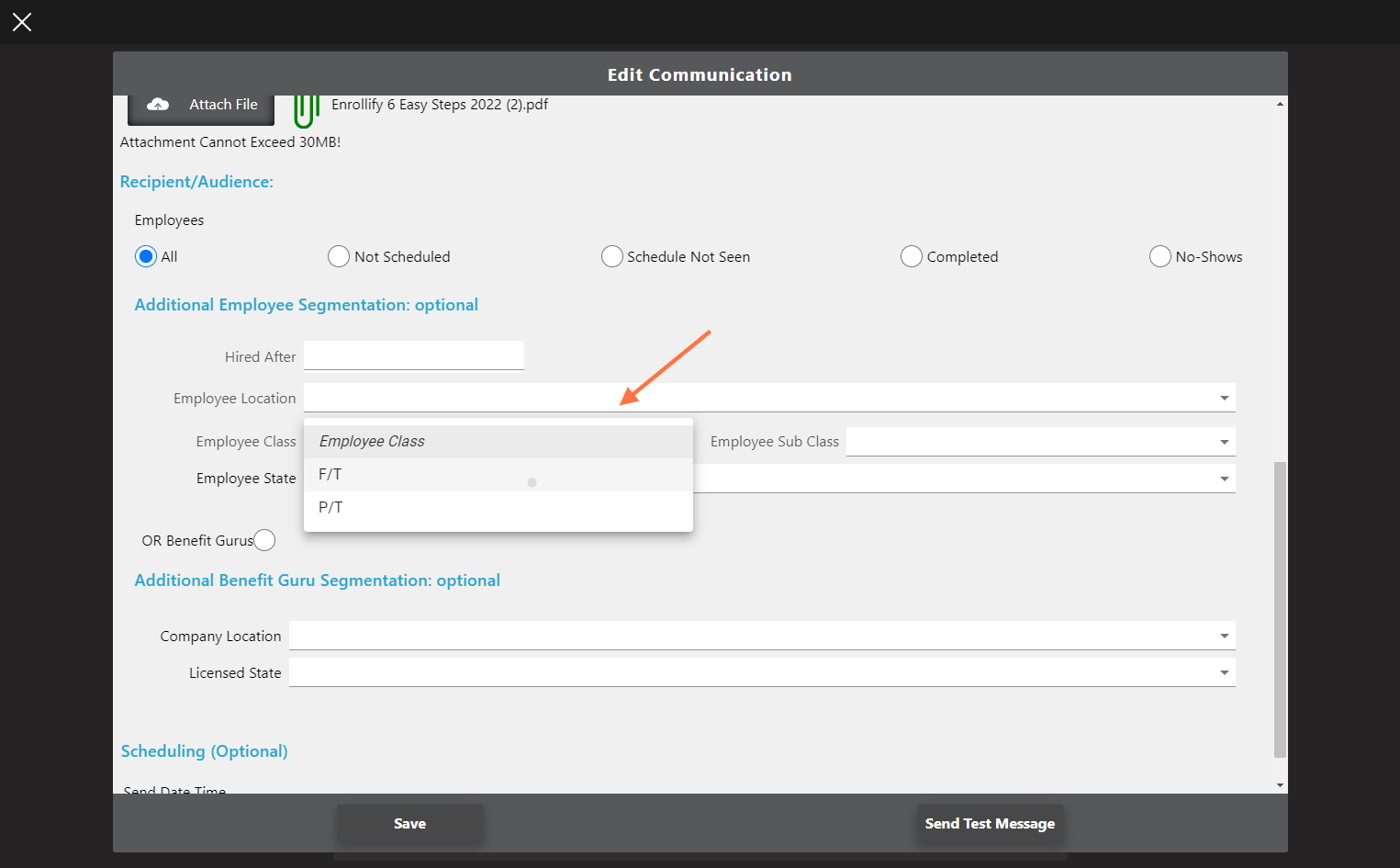Screen dimensions: 1400x868
Task: Click the Additional Employee Segmentation: optional heading
Action: coord(307,305)
